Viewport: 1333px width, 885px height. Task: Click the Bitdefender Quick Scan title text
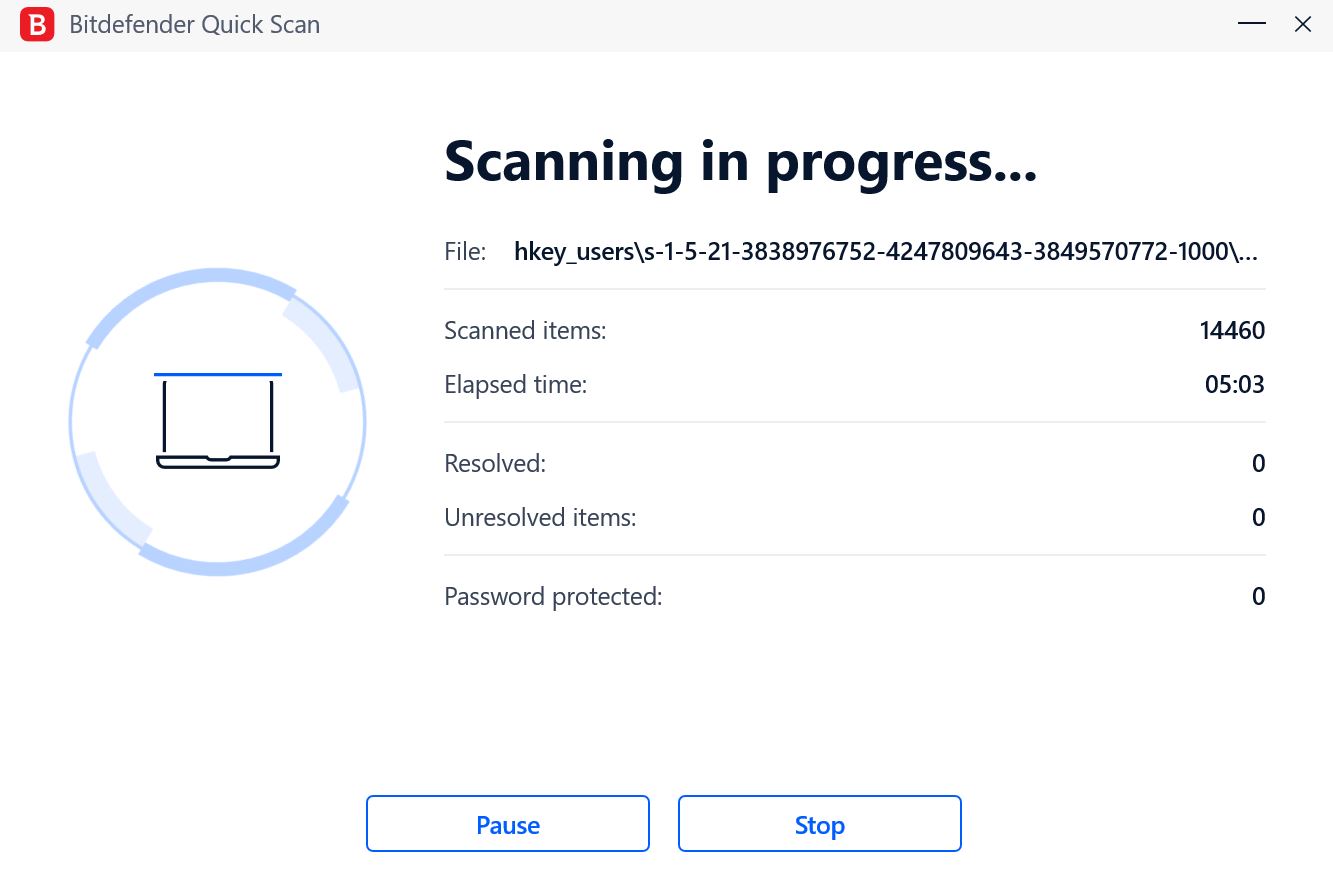[195, 25]
